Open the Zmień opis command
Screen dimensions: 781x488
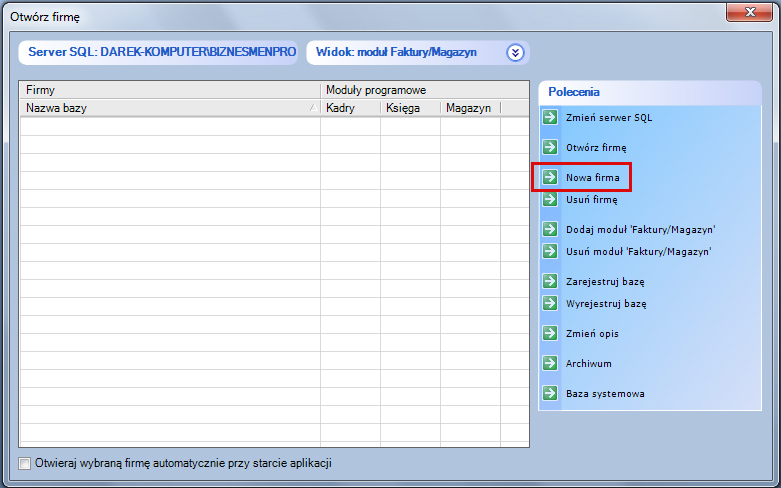(592, 334)
